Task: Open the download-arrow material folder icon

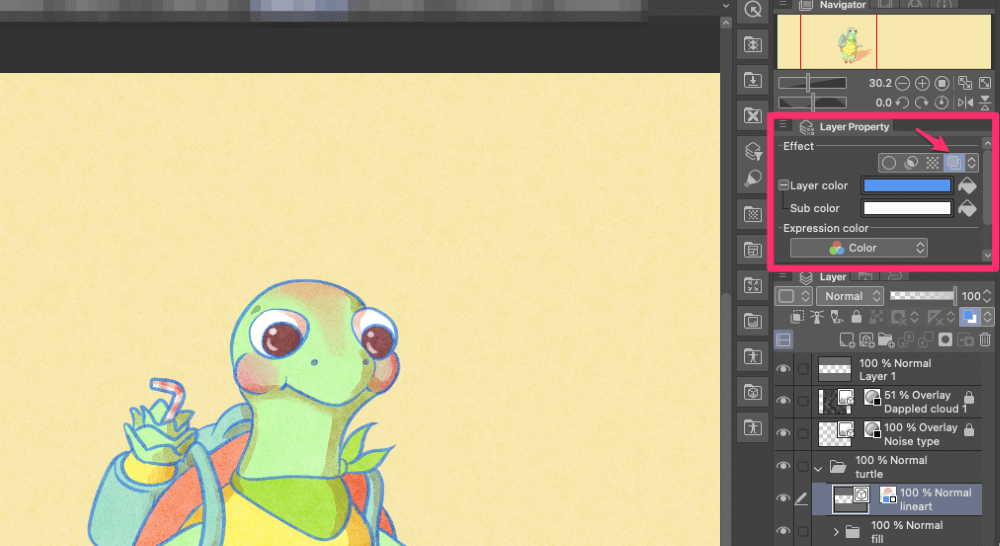Action: 753,80
